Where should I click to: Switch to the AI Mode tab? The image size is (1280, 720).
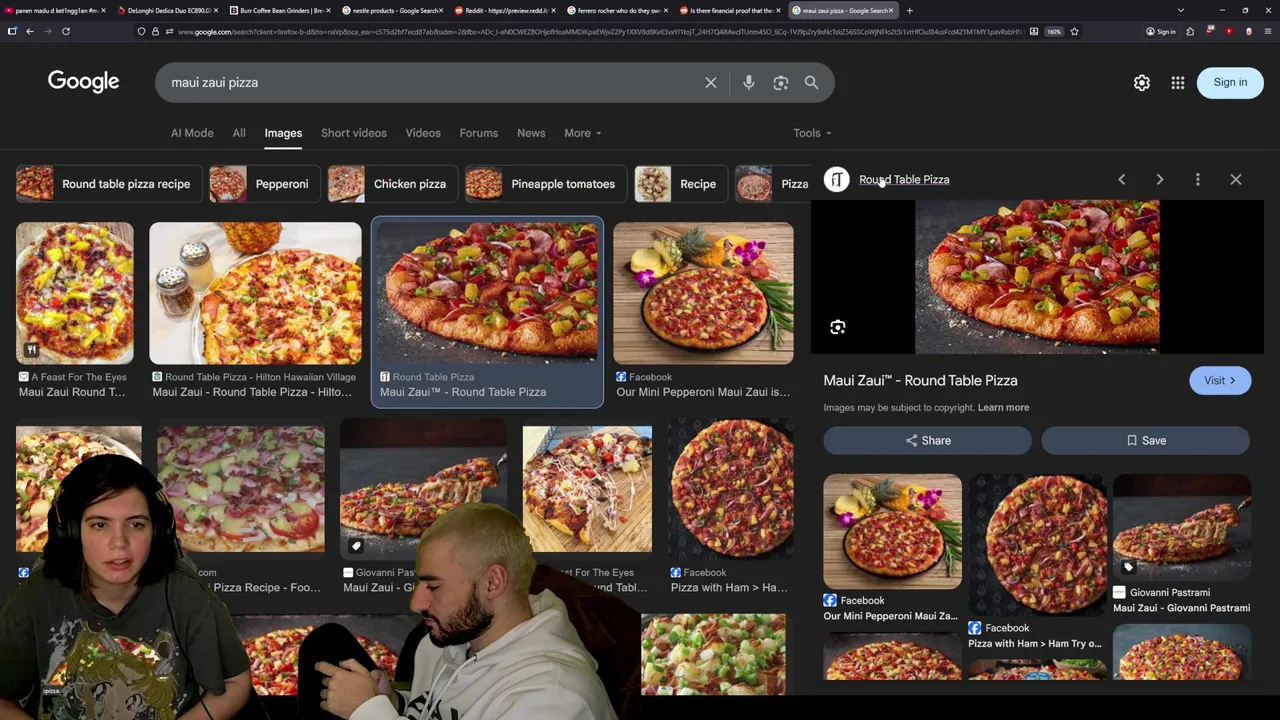click(x=192, y=133)
